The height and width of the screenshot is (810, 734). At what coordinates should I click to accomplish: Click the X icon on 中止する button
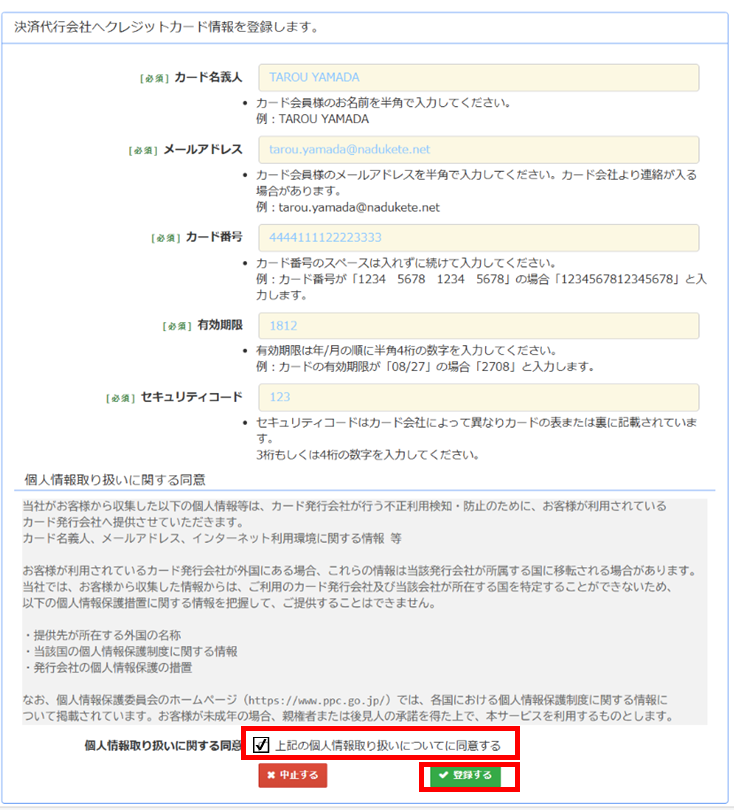pos(271,775)
